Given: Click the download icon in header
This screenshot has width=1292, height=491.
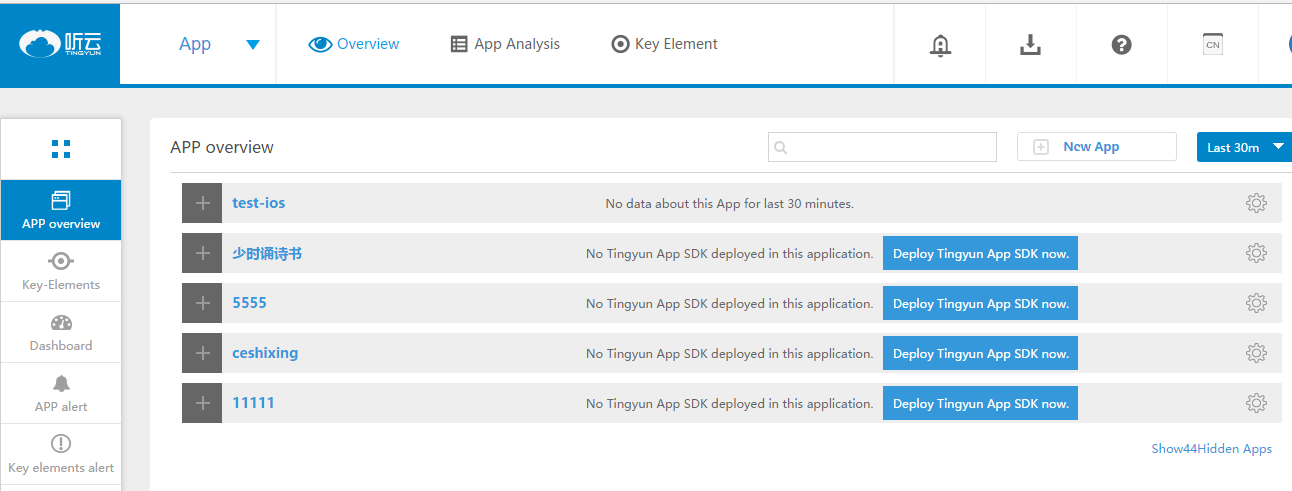Looking at the screenshot, I should (x=1030, y=45).
